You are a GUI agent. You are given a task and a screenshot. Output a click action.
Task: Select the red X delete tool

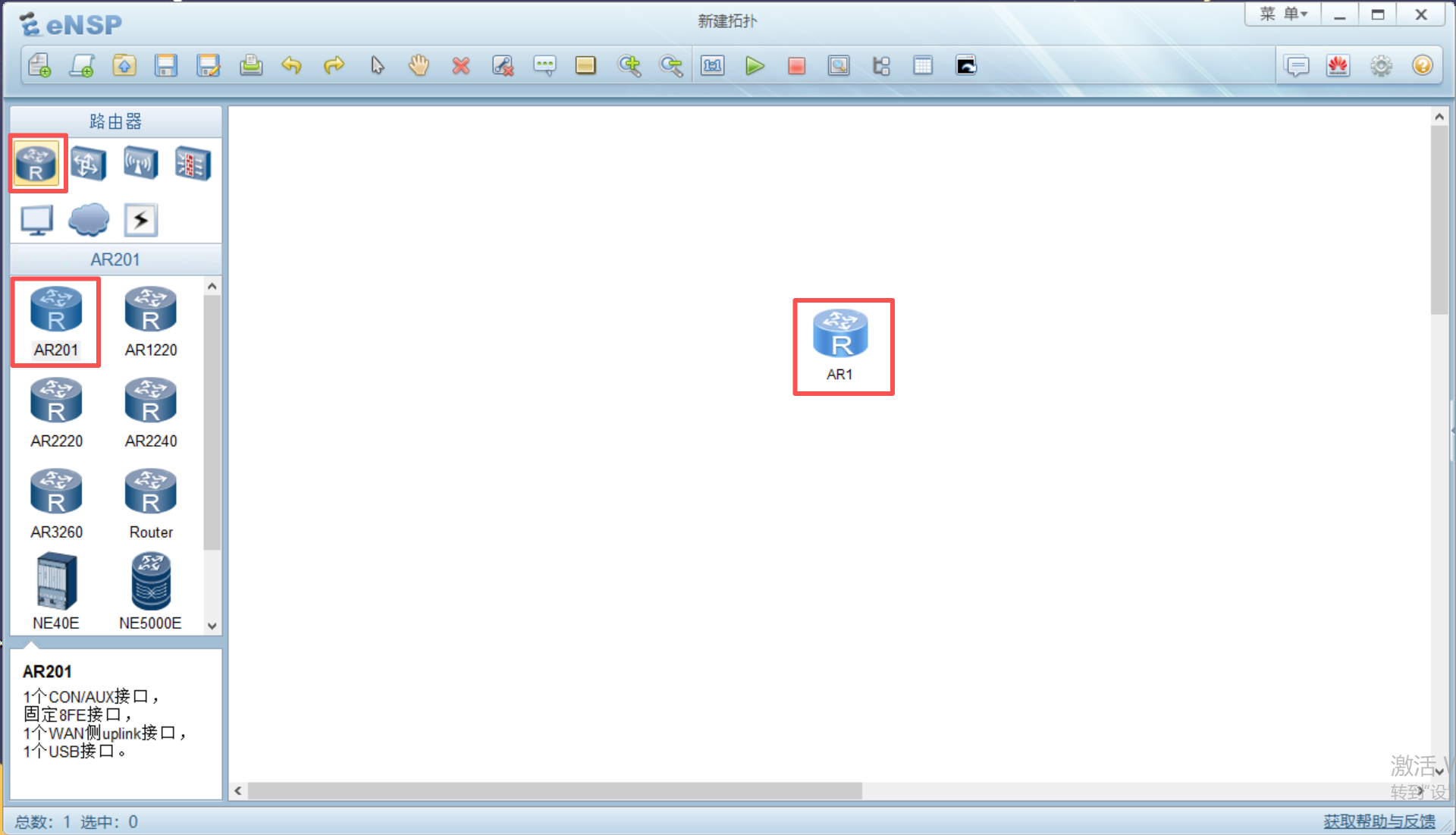click(460, 66)
